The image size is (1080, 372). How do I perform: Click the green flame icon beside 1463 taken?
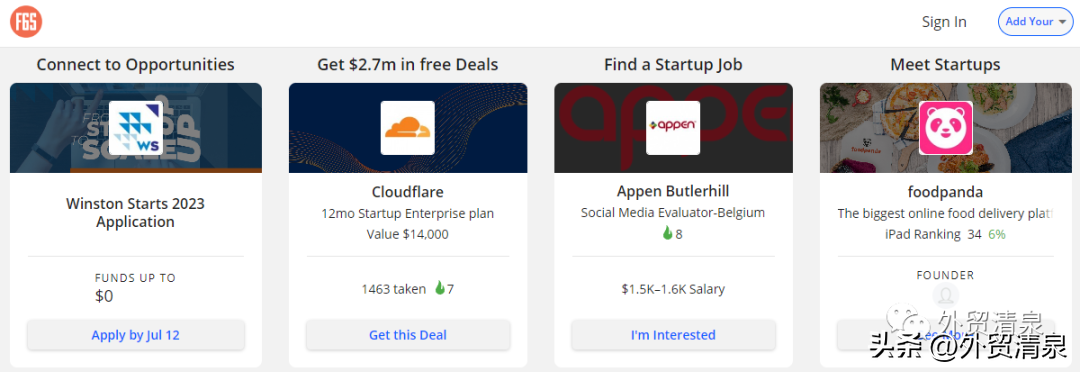439,289
